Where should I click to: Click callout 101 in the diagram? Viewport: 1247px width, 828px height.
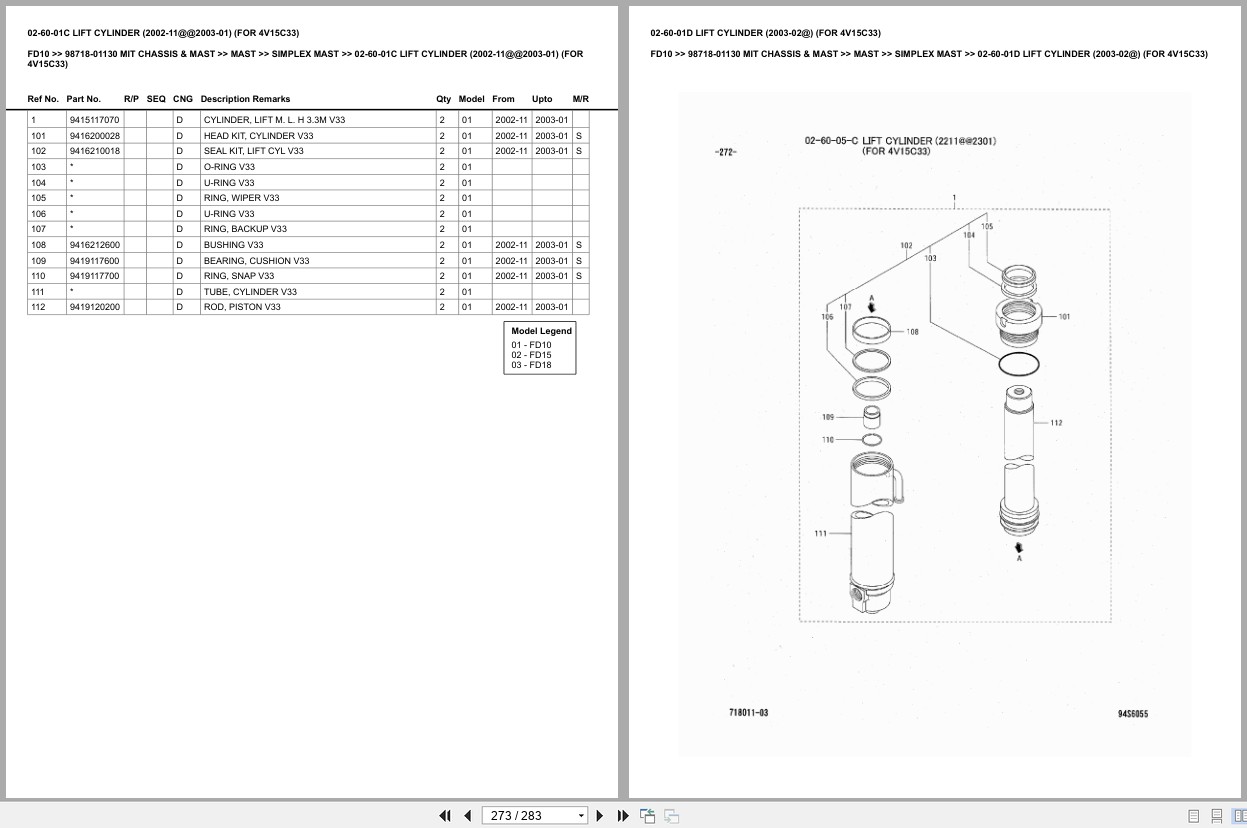(x=1064, y=317)
